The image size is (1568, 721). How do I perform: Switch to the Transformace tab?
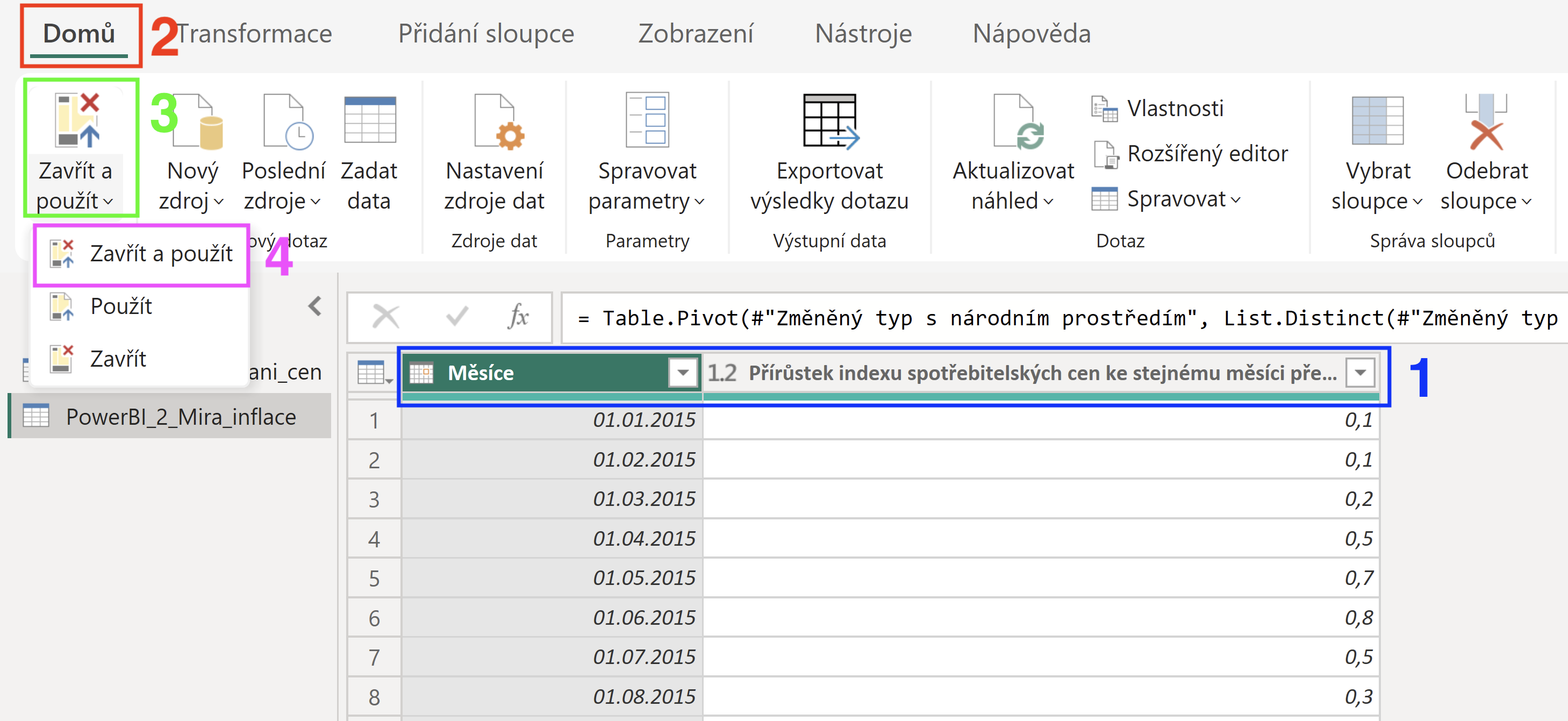254,33
